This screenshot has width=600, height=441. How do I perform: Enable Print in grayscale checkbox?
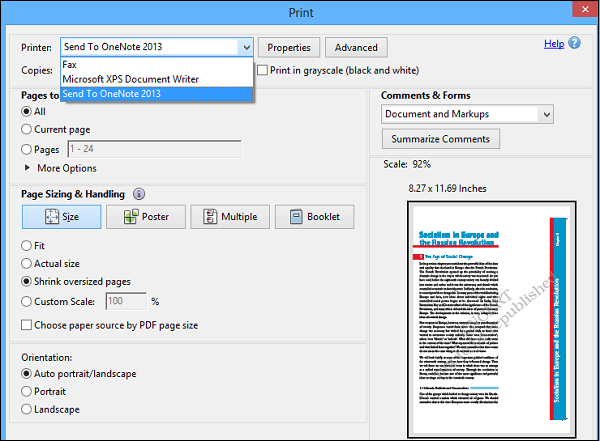[262, 70]
